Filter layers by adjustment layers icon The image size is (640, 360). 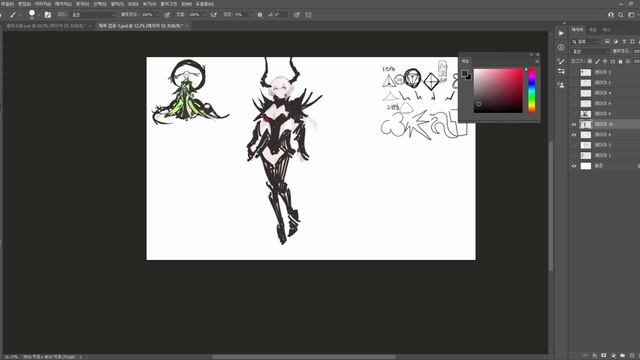point(616,42)
